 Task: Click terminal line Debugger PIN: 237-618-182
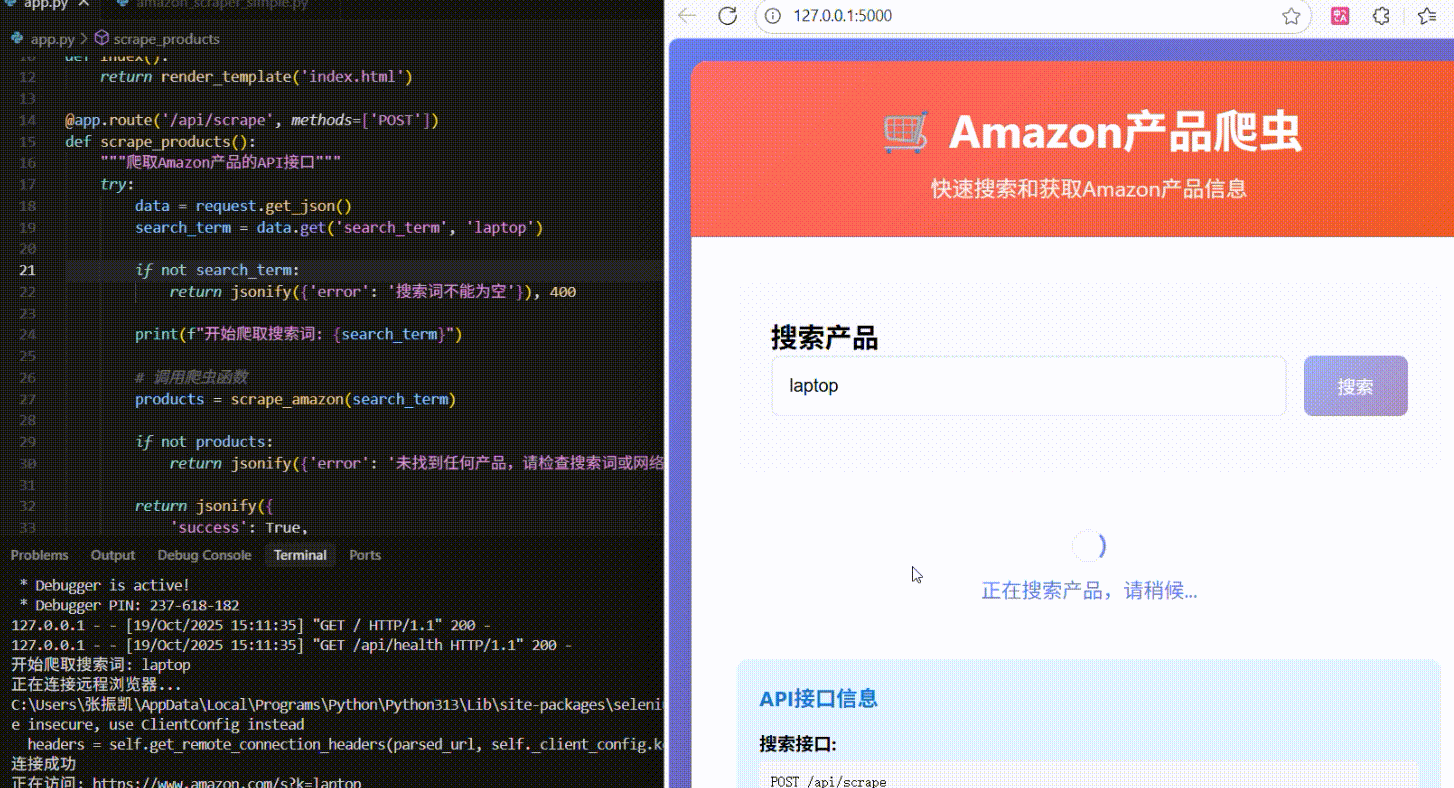(129, 605)
